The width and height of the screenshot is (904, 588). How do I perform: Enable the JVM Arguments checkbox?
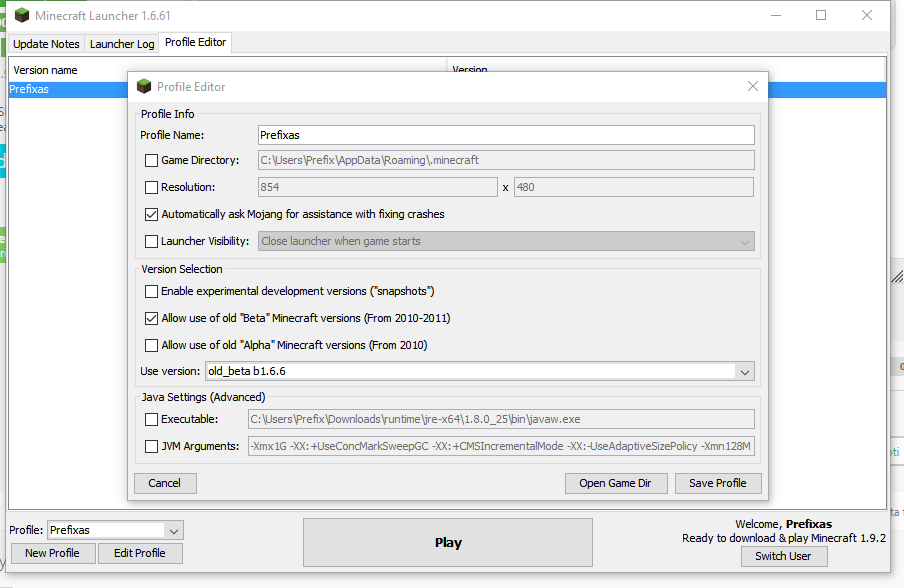pos(151,446)
